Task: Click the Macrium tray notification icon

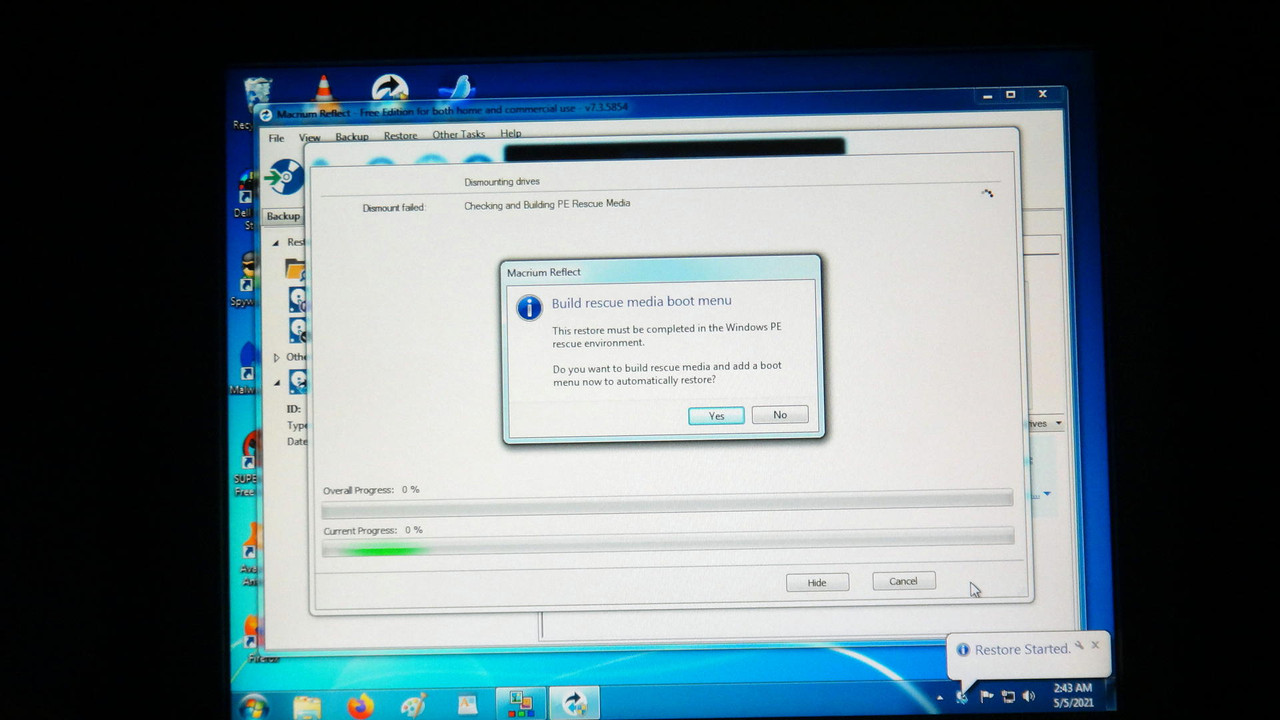Action: (962, 697)
